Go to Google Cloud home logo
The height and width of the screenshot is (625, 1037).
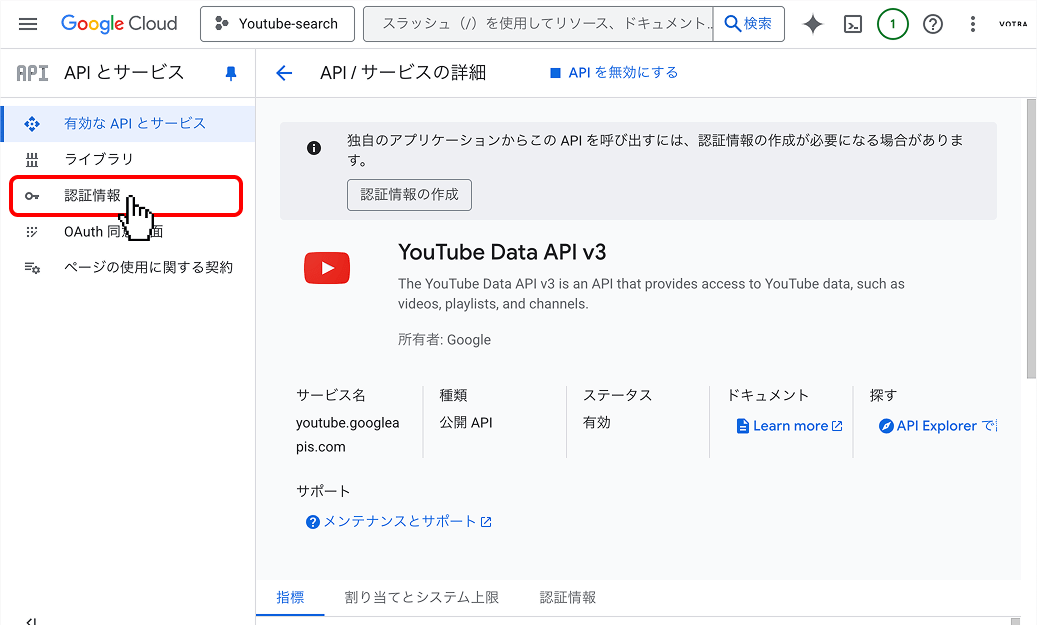tap(119, 24)
